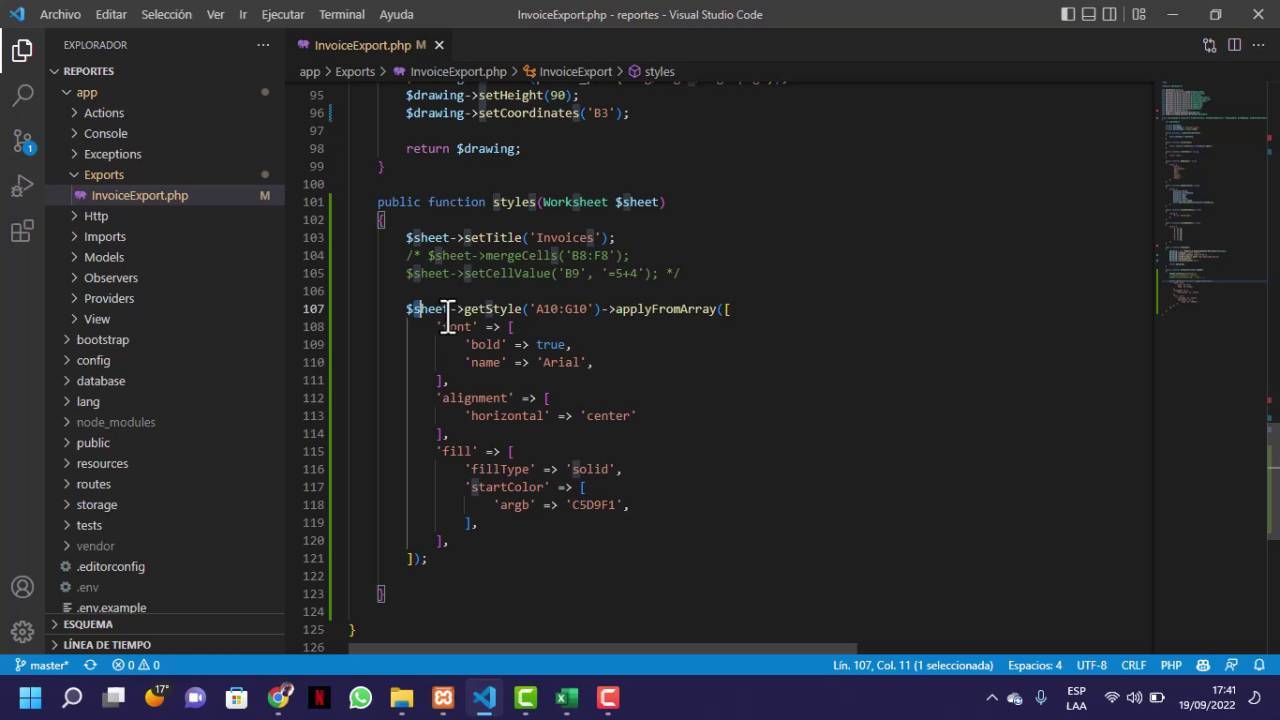The width and height of the screenshot is (1280, 720).
Task: Open the Terminal menu
Action: (341, 15)
